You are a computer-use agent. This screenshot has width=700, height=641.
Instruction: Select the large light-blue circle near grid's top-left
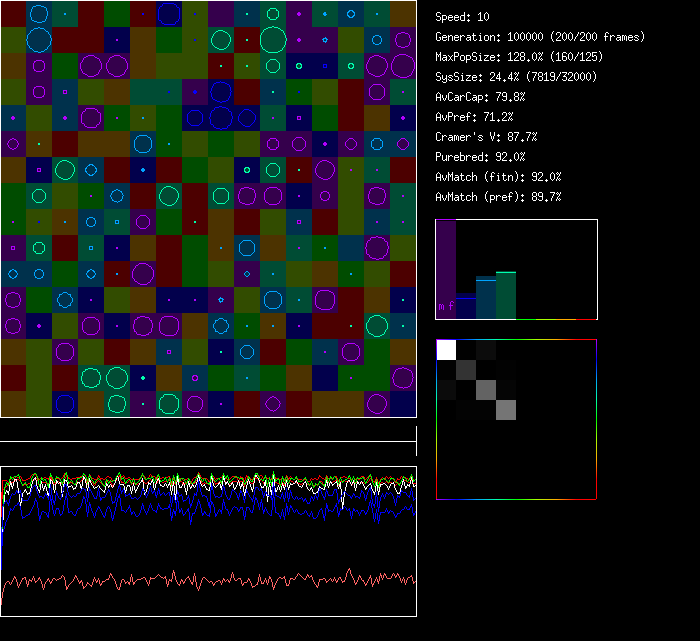pos(39,40)
